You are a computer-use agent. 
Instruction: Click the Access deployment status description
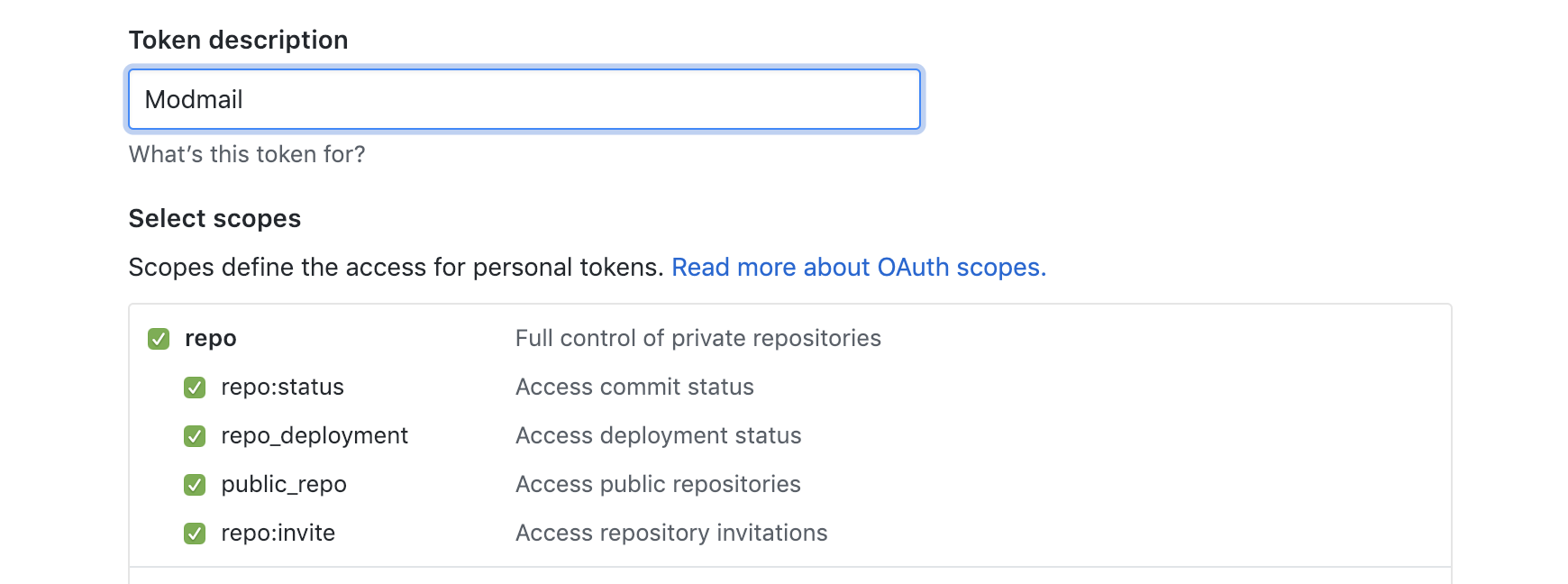(658, 436)
